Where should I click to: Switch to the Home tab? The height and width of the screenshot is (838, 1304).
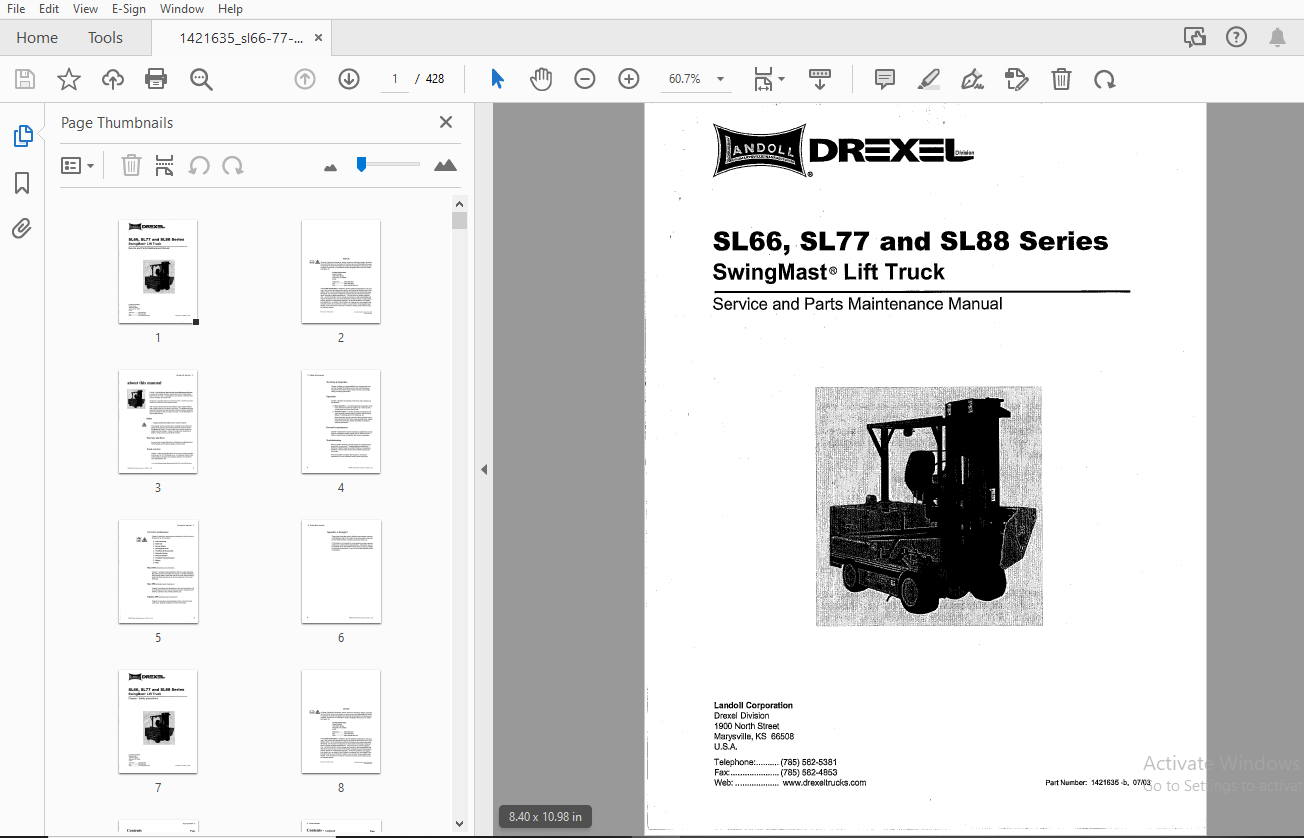[x=37, y=38]
